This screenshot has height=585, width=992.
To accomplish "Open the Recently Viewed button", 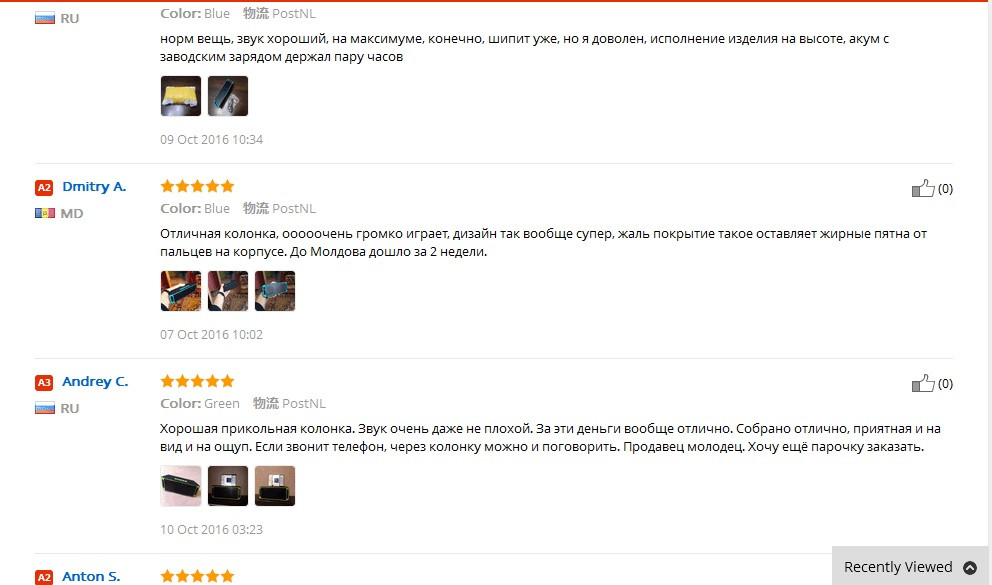I will [x=911, y=567].
